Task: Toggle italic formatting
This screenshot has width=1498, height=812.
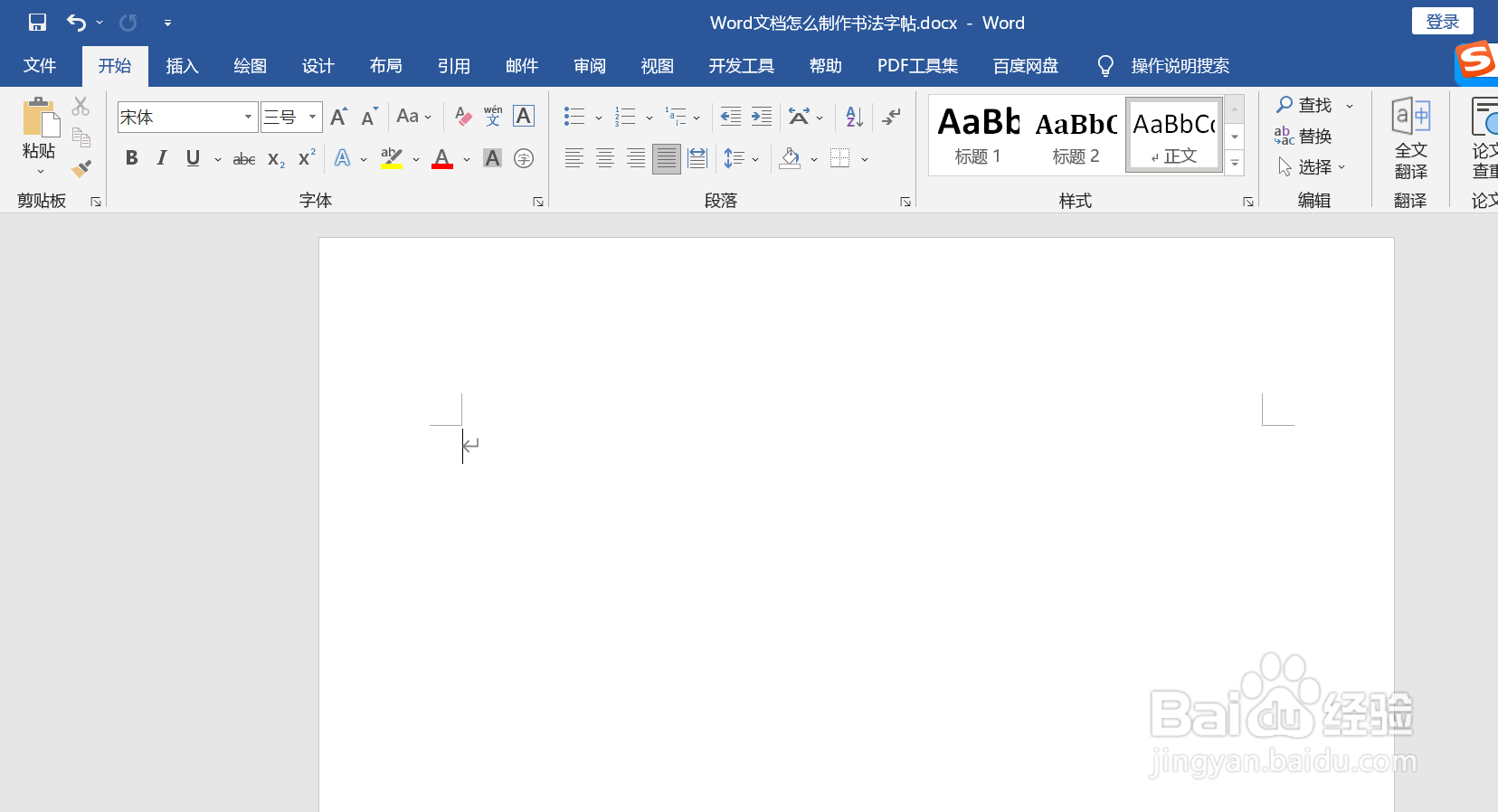Action: (162, 158)
